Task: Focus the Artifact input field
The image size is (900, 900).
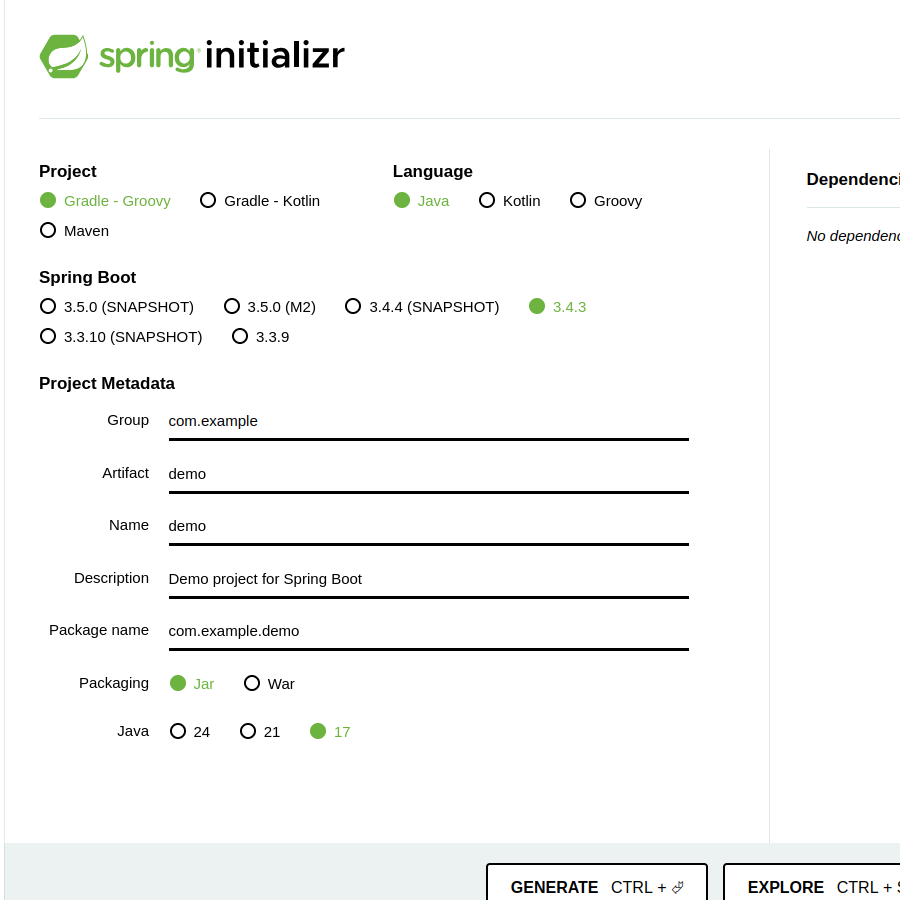Action: pos(429,475)
